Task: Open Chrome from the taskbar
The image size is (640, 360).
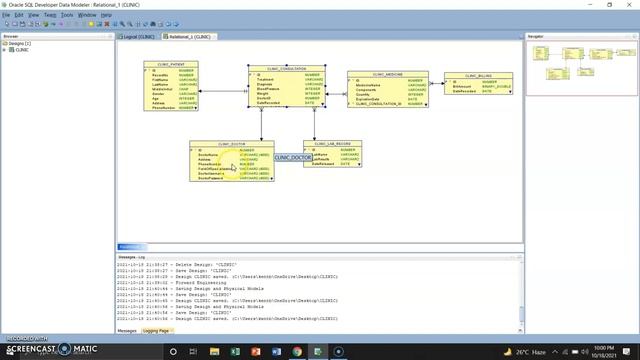Action: pos(297,351)
